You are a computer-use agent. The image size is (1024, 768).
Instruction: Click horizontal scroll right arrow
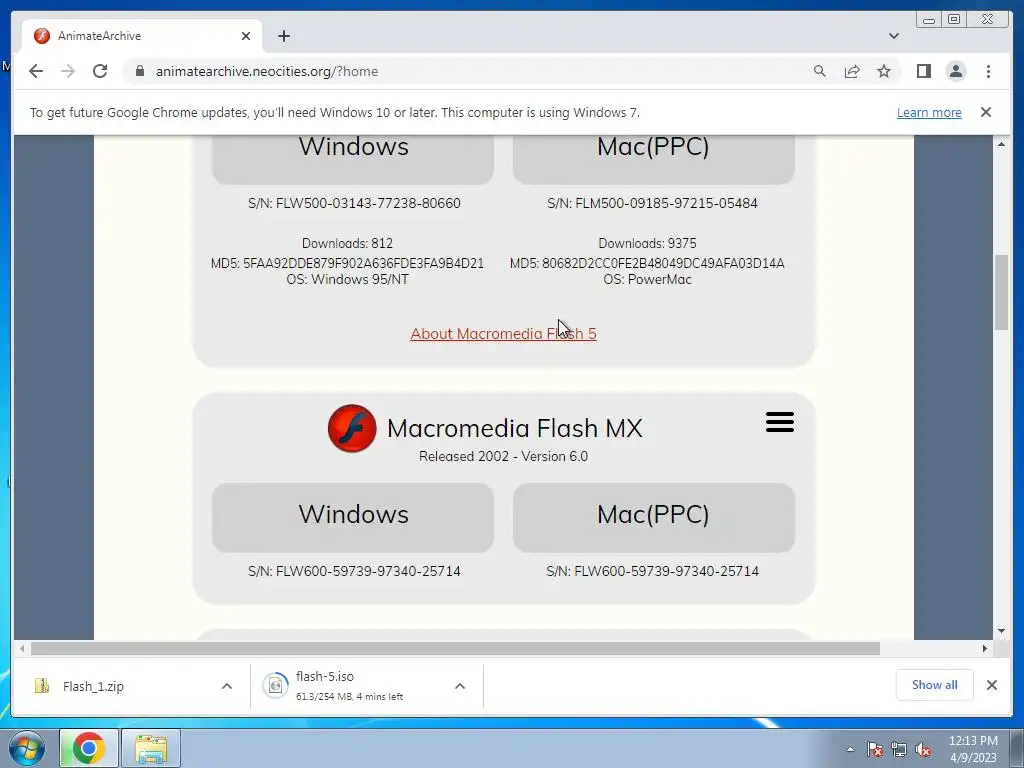(x=984, y=648)
